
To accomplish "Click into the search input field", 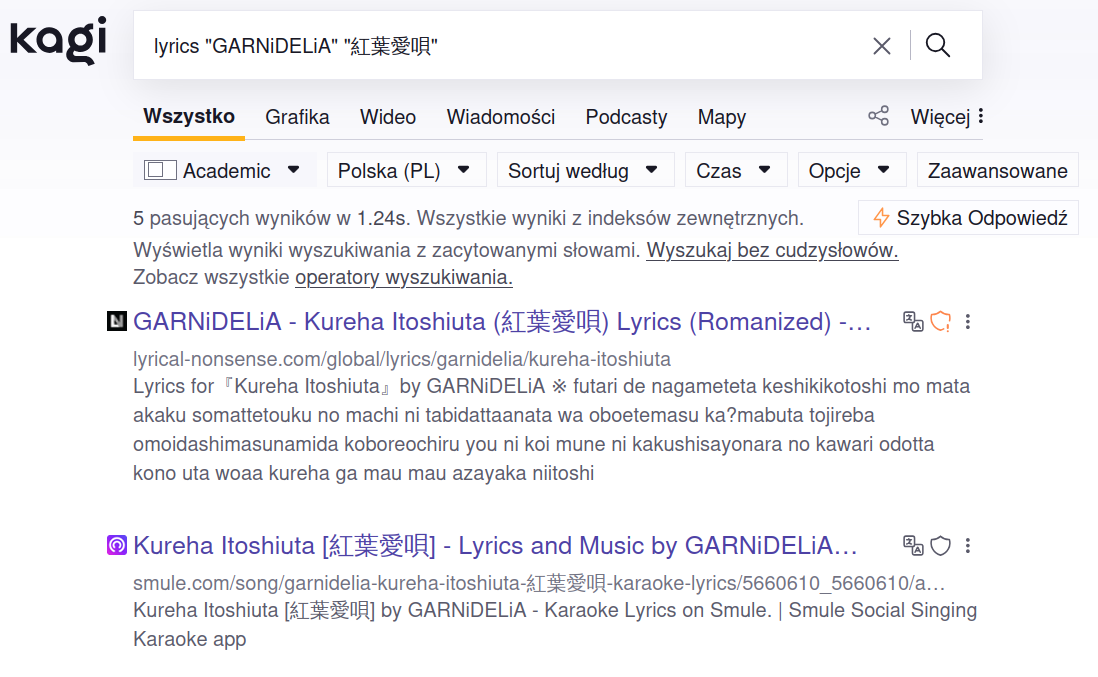I will 500,46.
